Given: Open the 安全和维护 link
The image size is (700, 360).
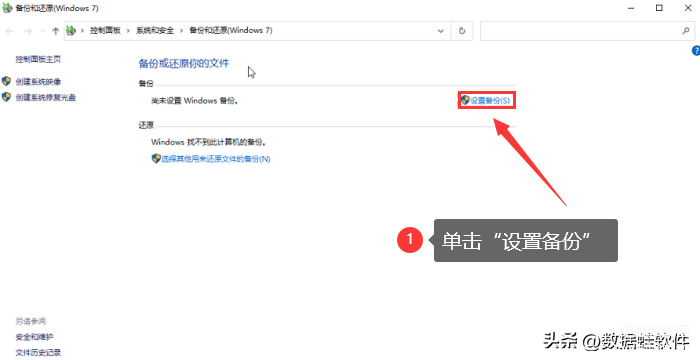Looking at the screenshot, I should [x=34, y=337].
